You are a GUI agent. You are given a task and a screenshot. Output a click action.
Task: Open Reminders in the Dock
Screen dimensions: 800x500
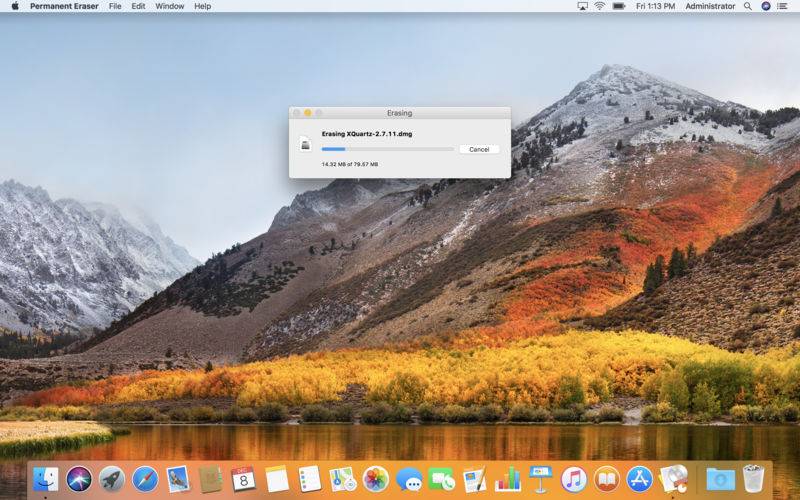[x=310, y=480]
